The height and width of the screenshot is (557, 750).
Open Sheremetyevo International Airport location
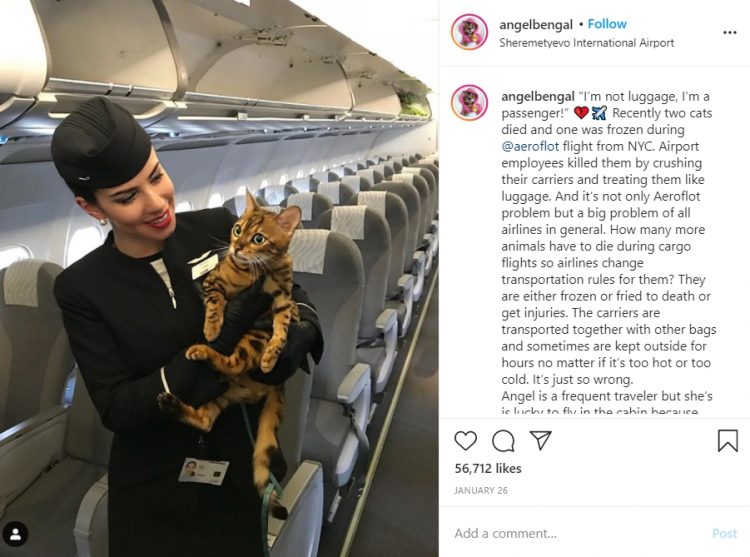[586, 43]
